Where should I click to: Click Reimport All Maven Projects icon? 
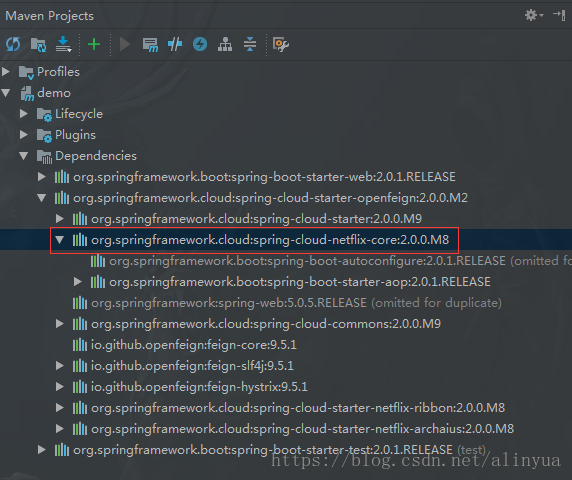pyautogui.click(x=13, y=44)
